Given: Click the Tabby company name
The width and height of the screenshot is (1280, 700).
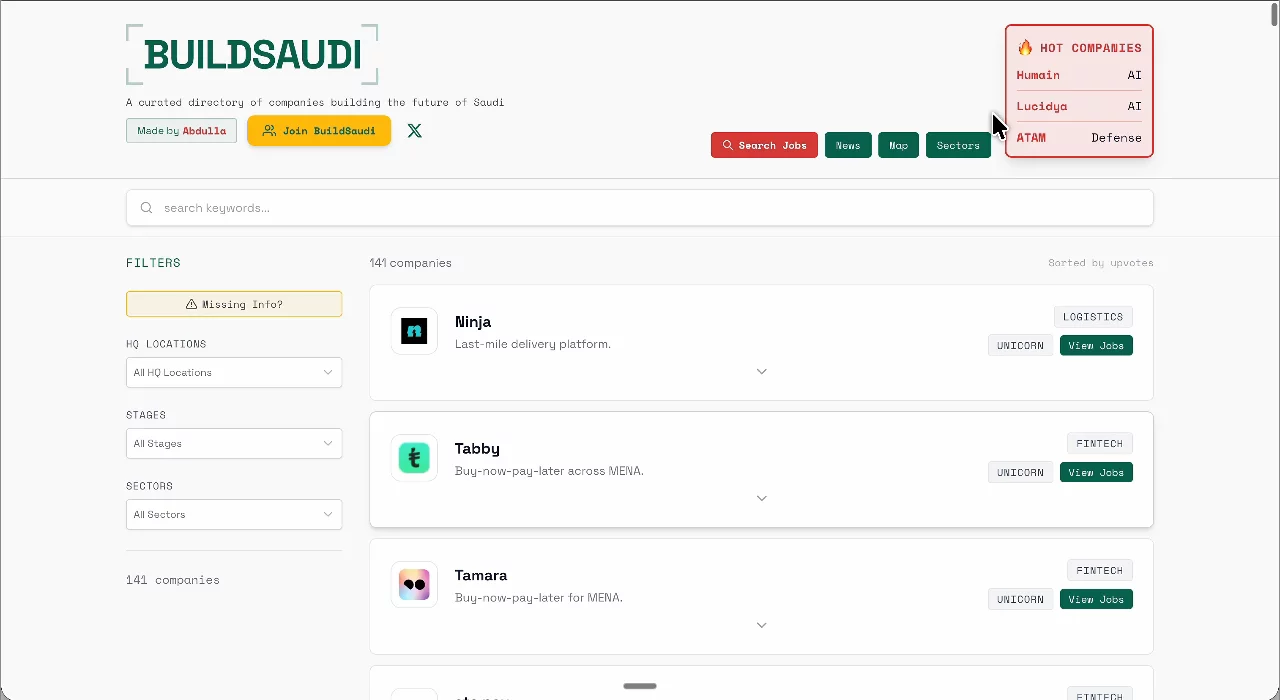Looking at the screenshot, I should tap(477, 449).
